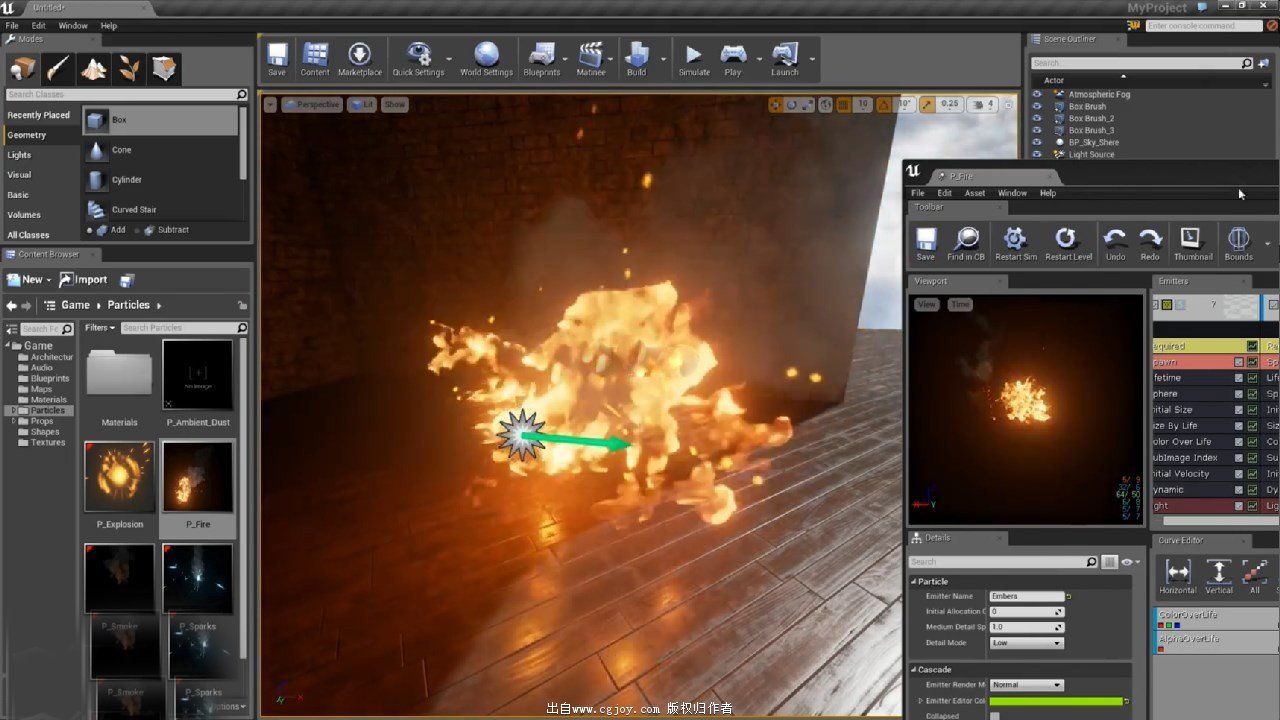
Task: Click the Save button in main toolbar
Action: pos(277,59)
